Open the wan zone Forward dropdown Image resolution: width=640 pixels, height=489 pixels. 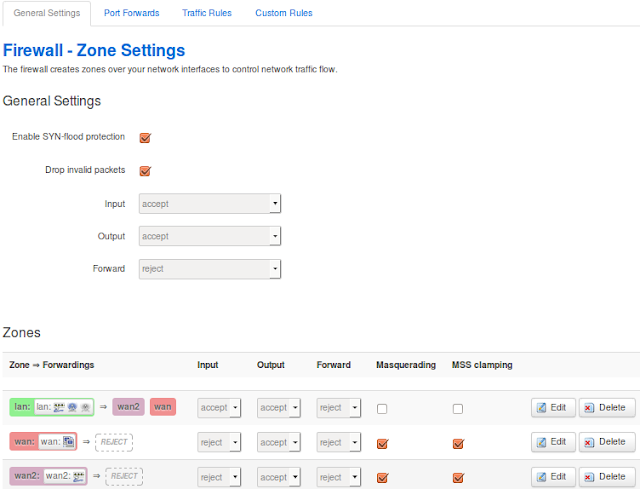(x=339, y=442)
